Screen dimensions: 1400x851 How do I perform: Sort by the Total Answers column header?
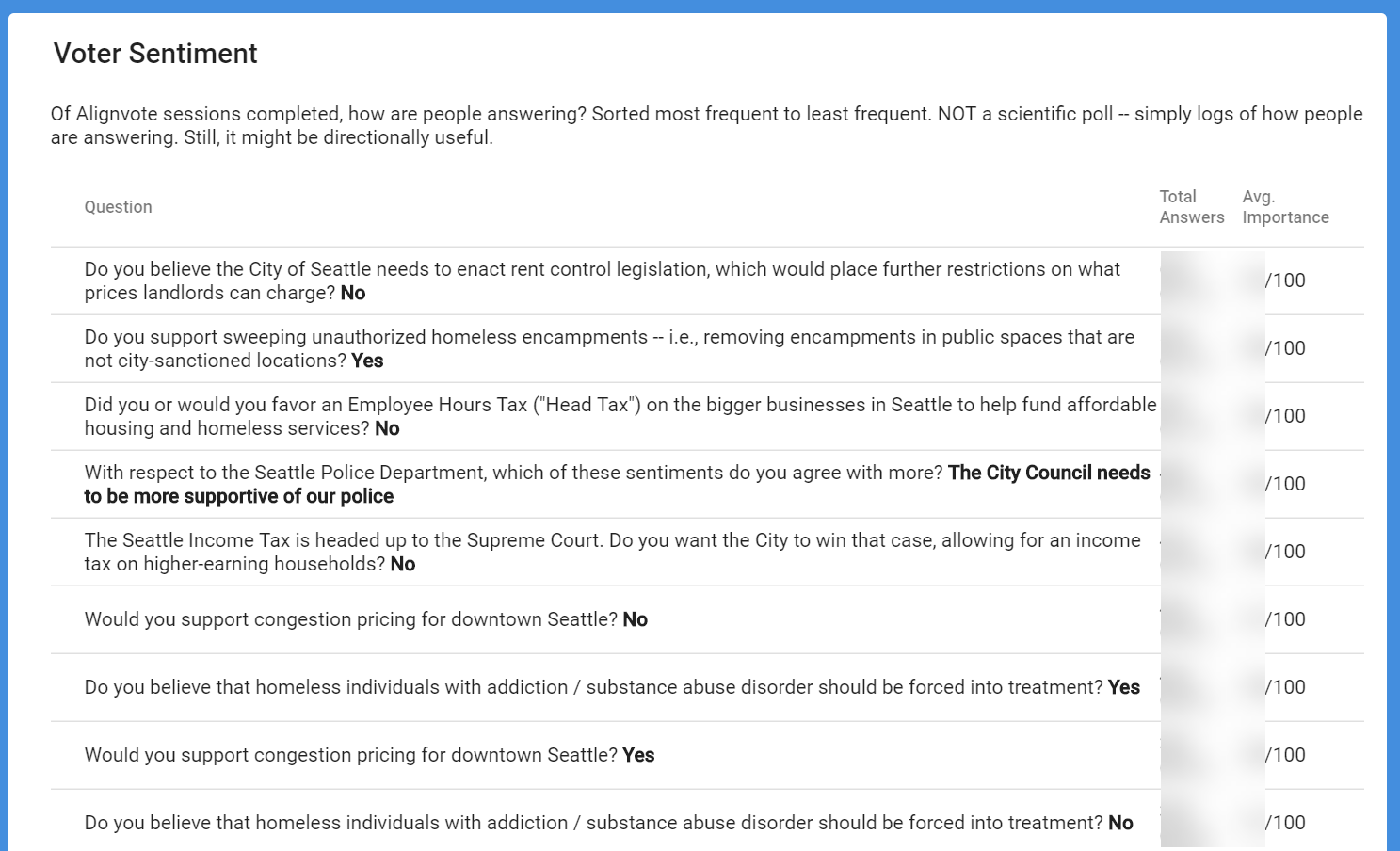coord(1191,207)
